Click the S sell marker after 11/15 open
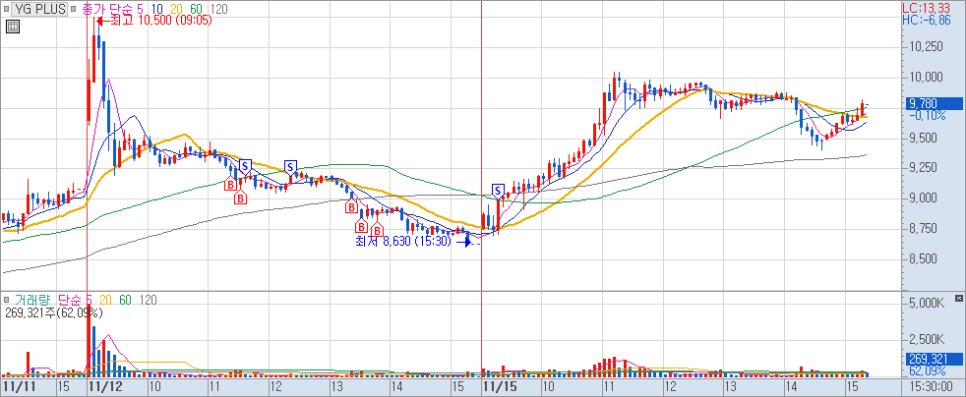 (498, 191)
